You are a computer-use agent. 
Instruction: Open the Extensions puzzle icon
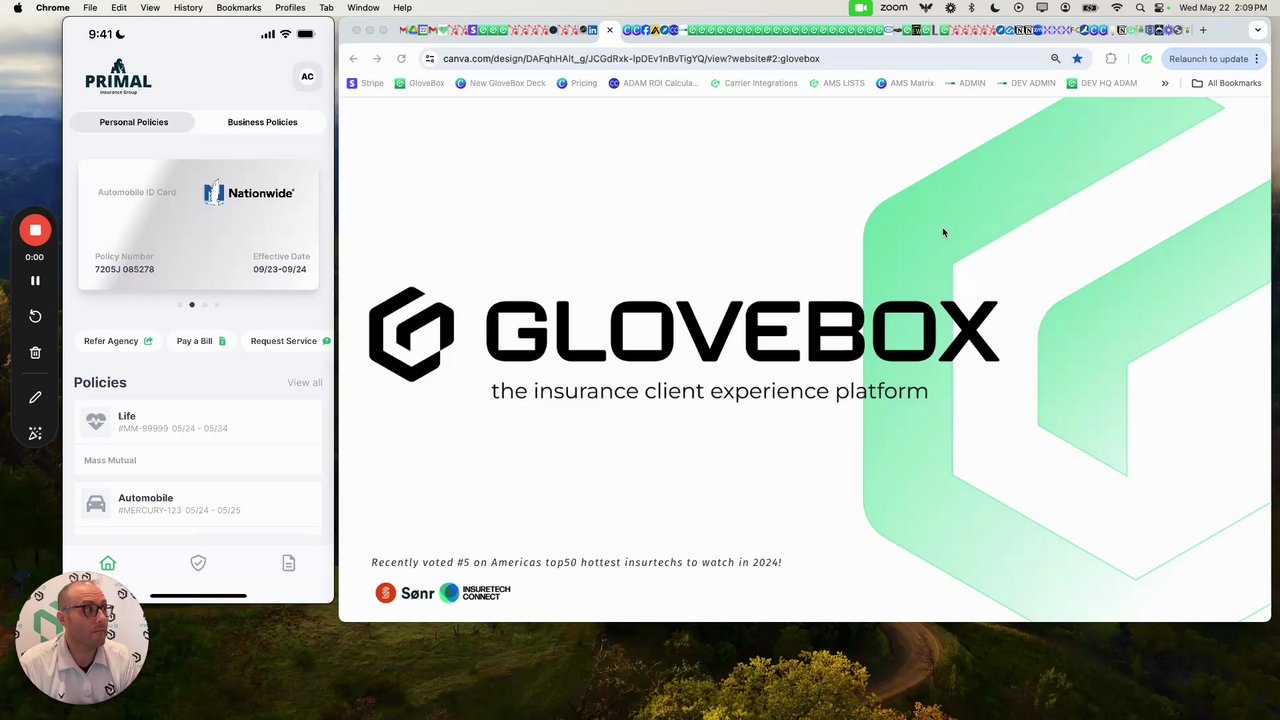point(1110,59)
